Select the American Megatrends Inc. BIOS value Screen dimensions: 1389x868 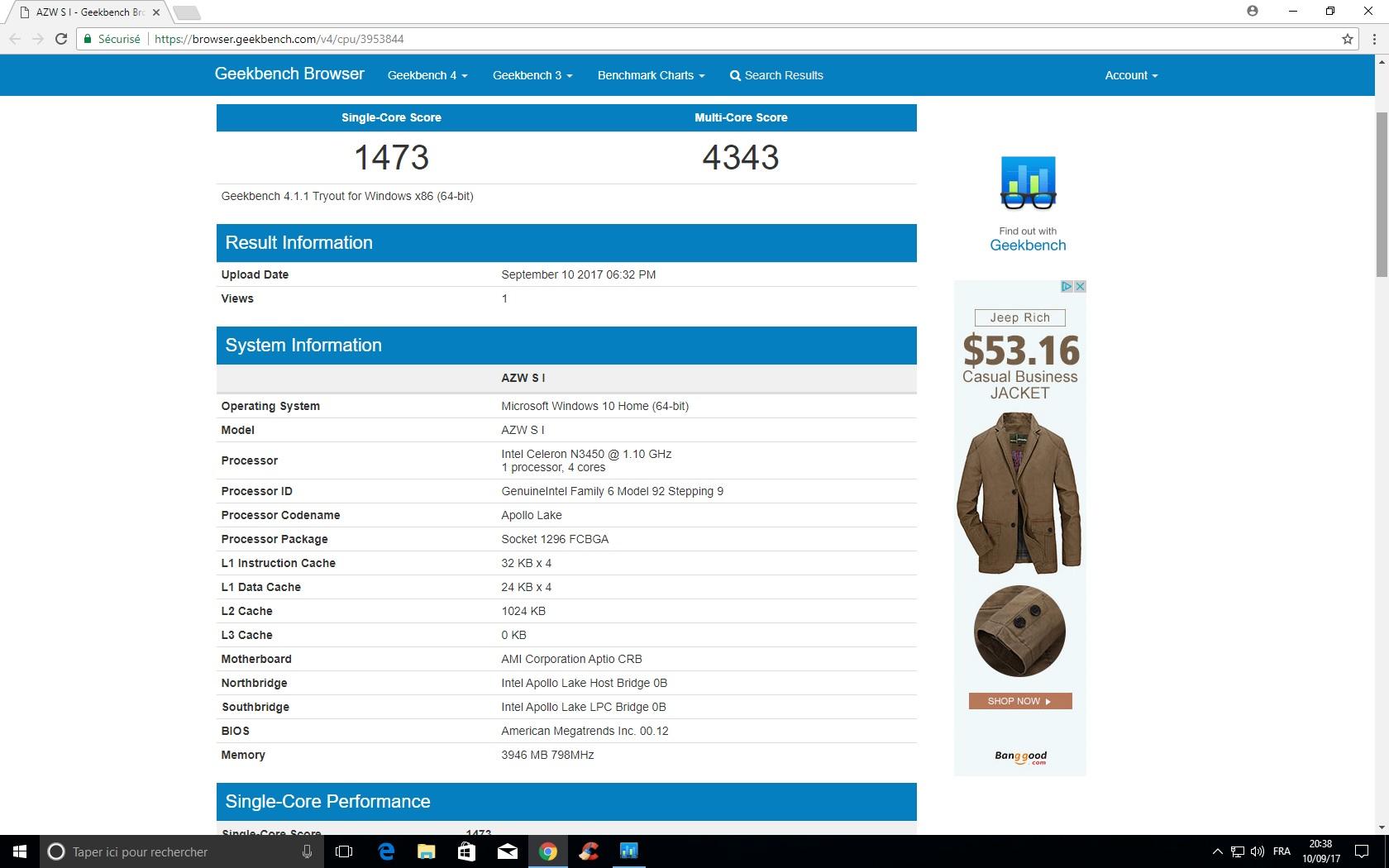click(x=585, y=731)
